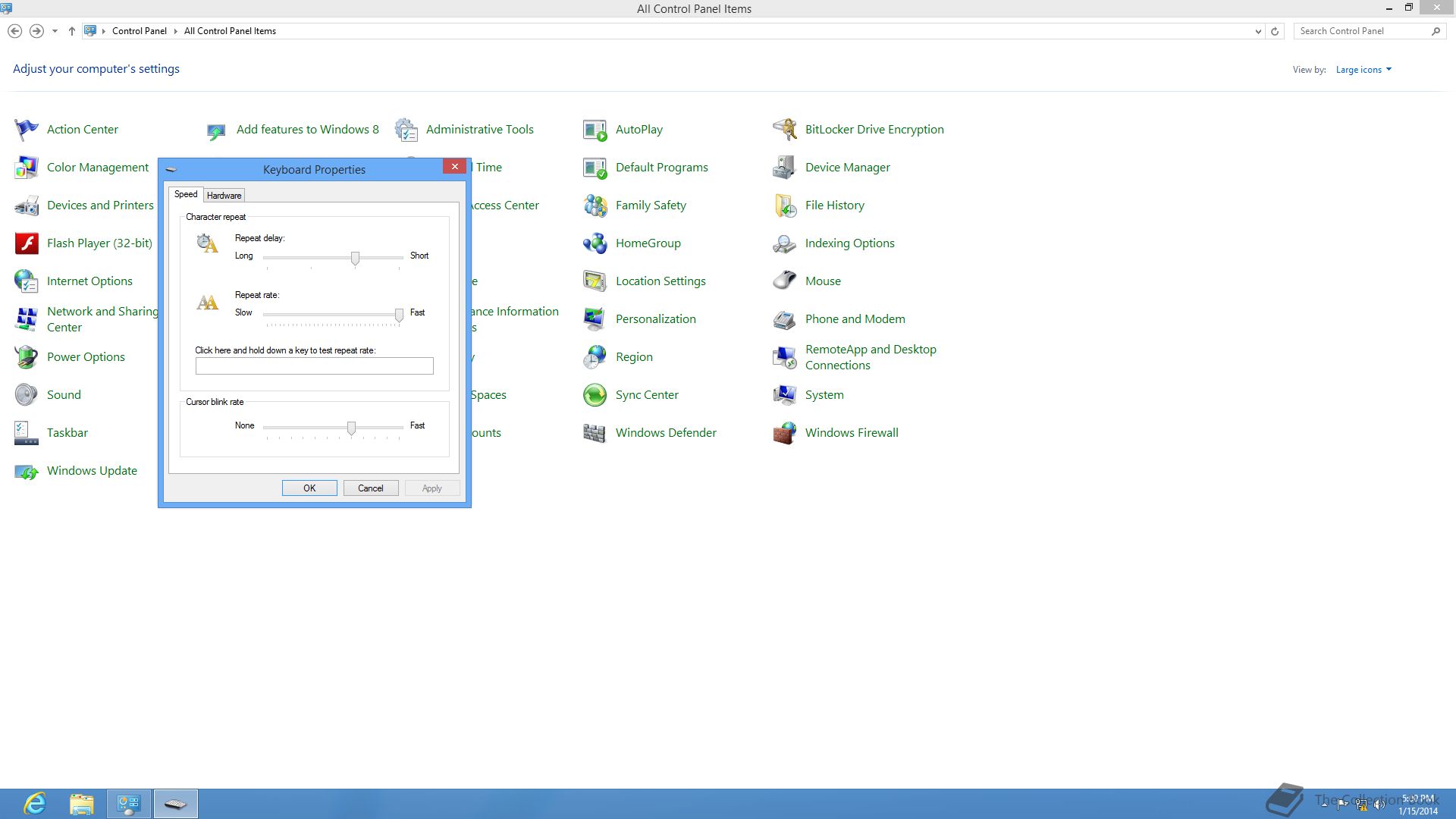Click the Repeat rate slider thumb

399,315
